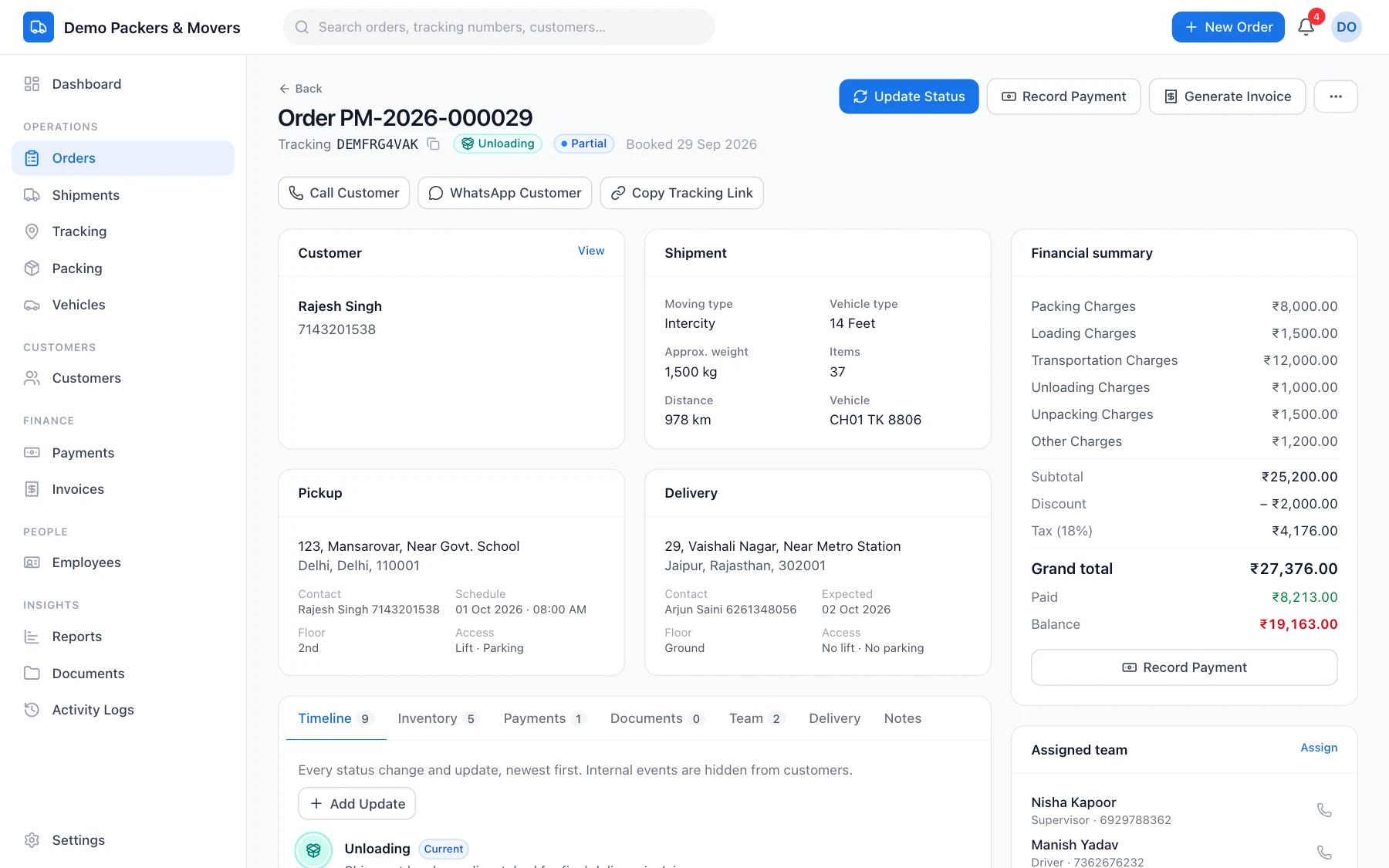Go to Payments in Finance
Screen dimensions: 1389x868
click(x=123, y=453)
